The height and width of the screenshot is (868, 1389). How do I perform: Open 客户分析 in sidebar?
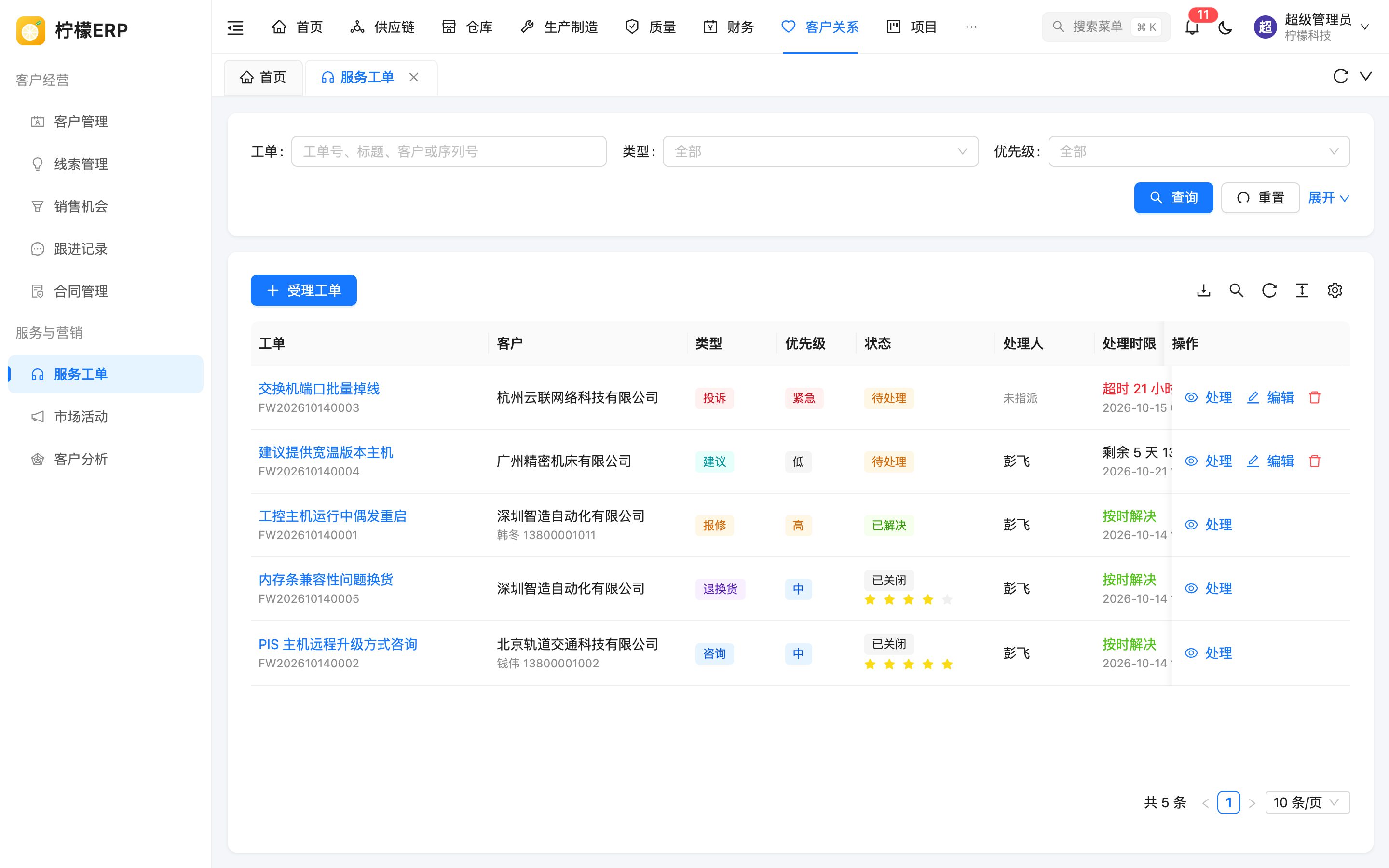pyautogui.click(x=106, y=459)
